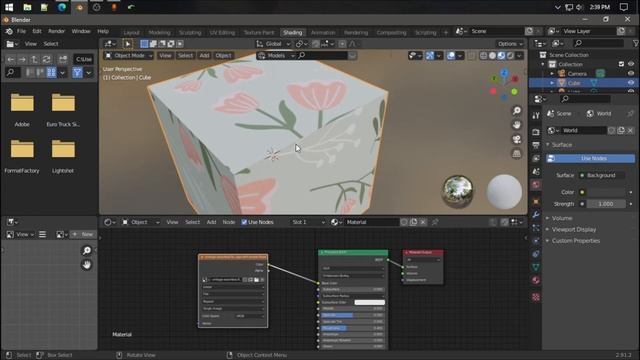Switch to the UV Editing workspace tab

pos(222,32)
